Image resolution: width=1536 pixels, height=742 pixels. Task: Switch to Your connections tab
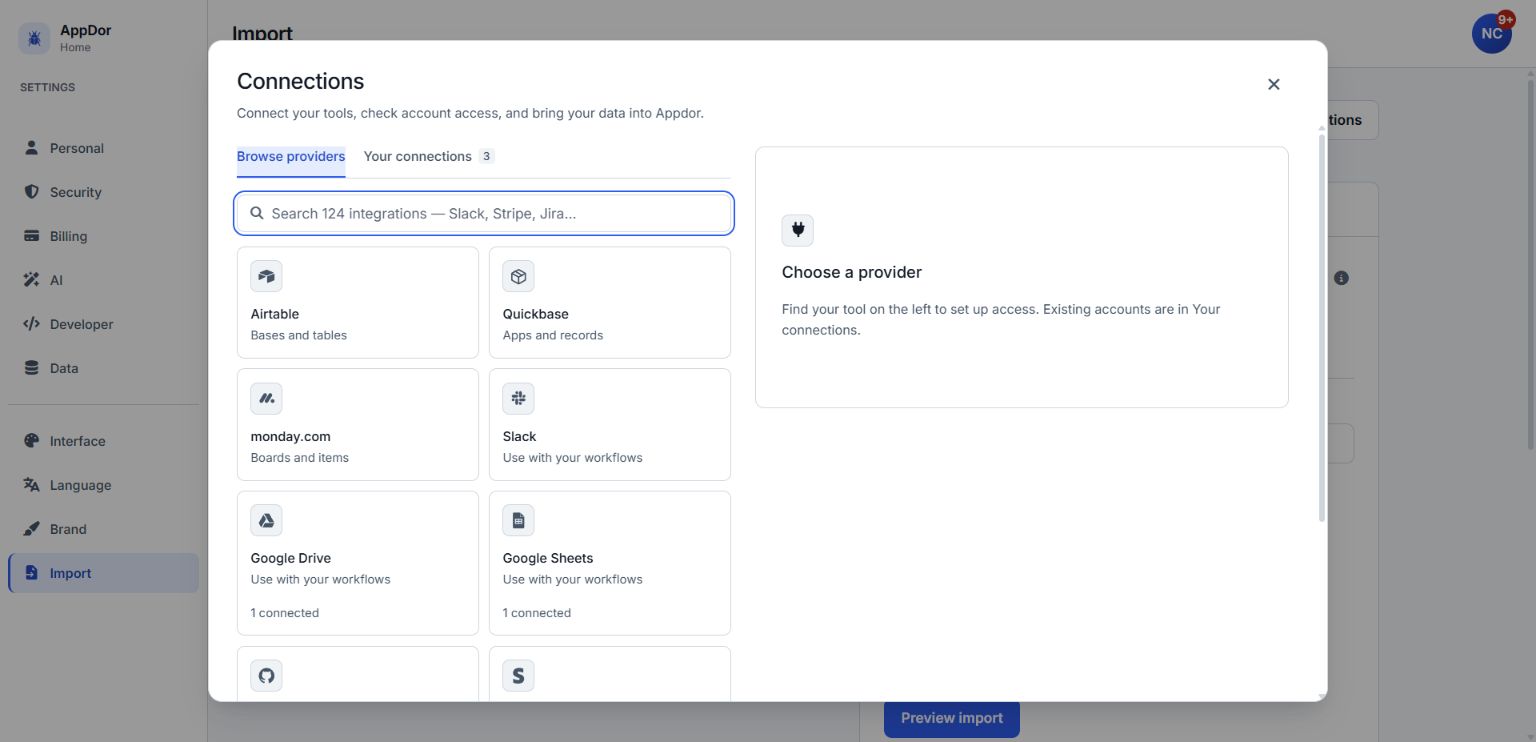429,156
